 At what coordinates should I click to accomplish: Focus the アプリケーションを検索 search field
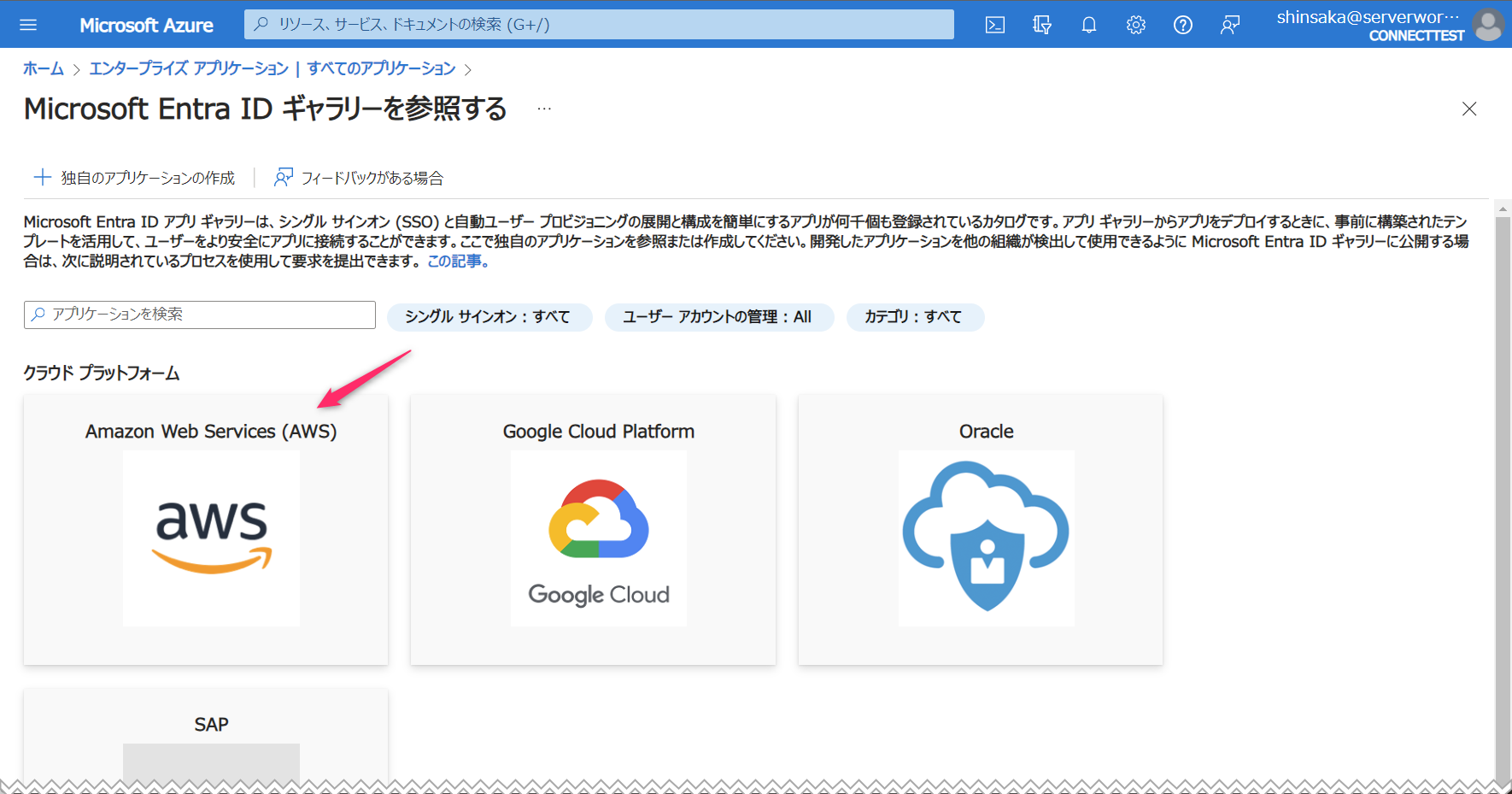[200, 315]
